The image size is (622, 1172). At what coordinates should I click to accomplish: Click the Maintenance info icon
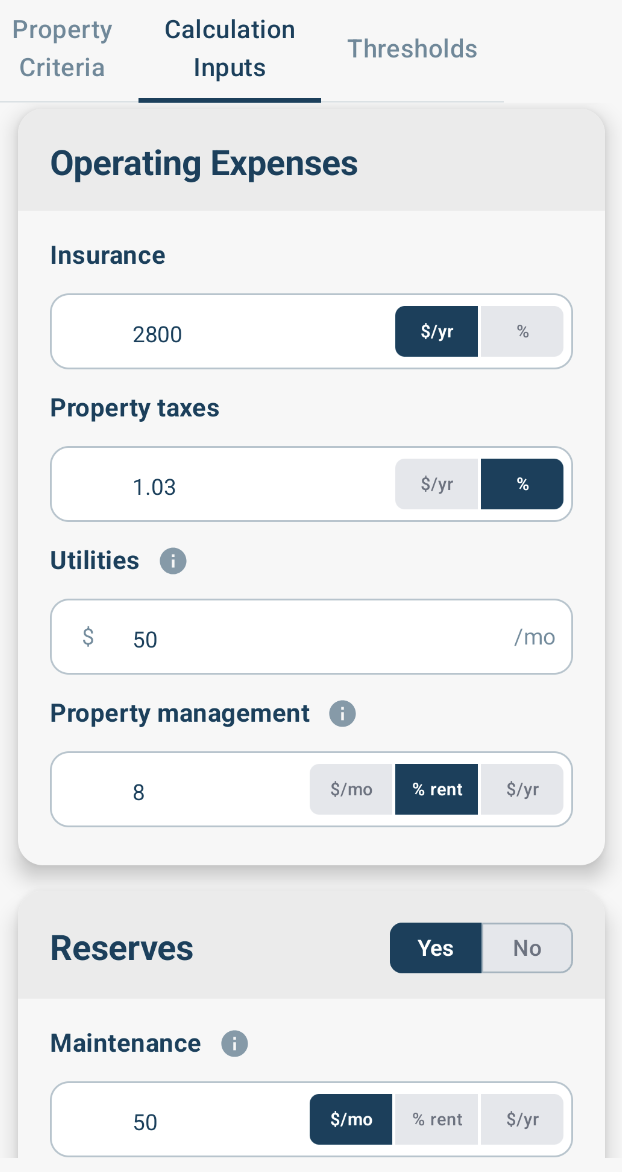[234, 1043]
